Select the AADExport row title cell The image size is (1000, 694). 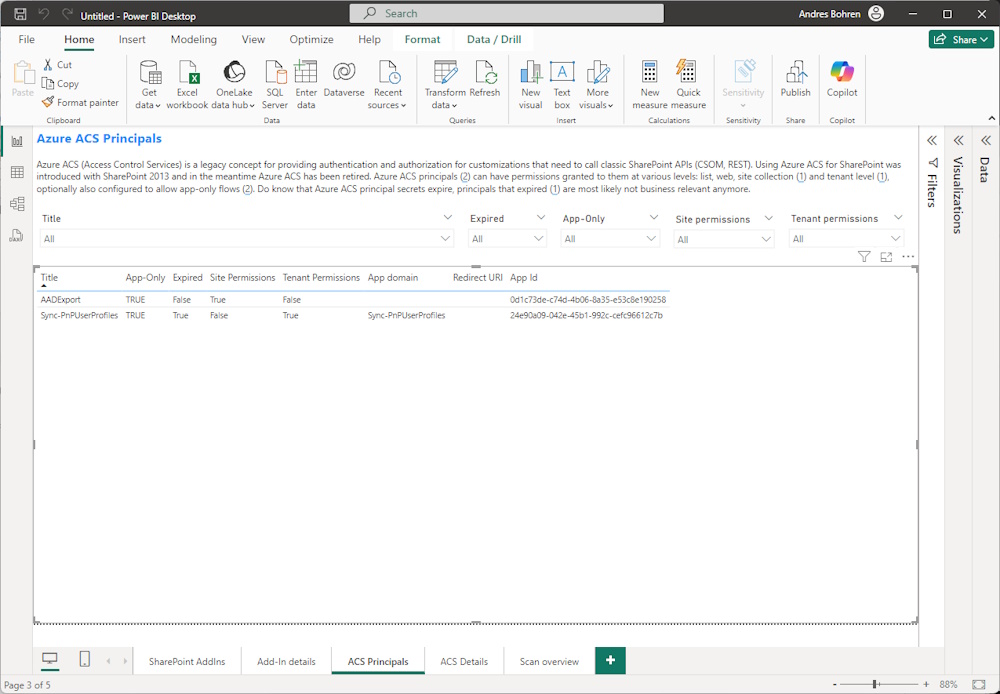click(x=61, y=299)
